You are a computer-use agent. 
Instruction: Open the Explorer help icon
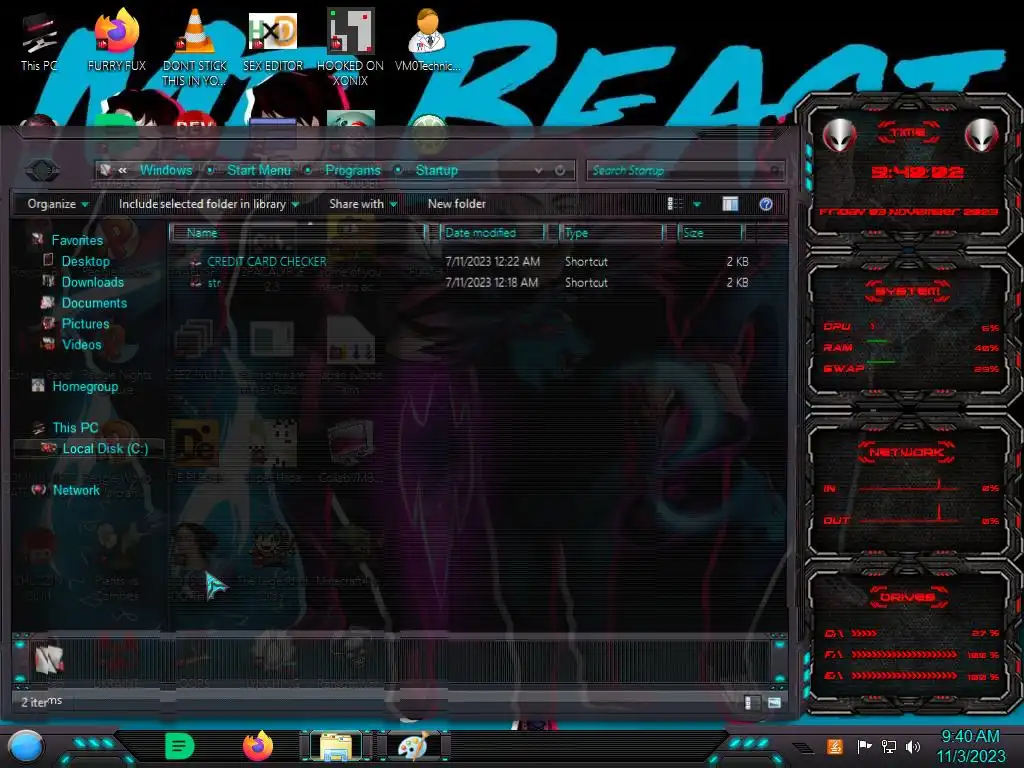tap(765, 204)
